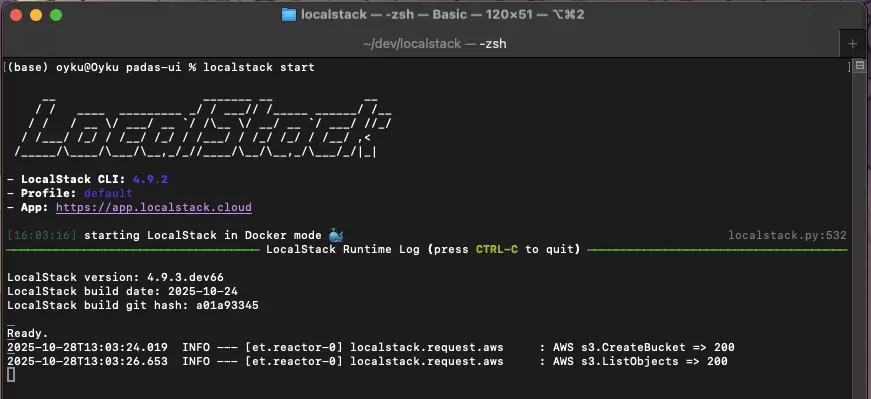Click the yellow minimize window button
Image resolution: width=871 pixels, height=399 pixels.
click(x=36, y=15)
